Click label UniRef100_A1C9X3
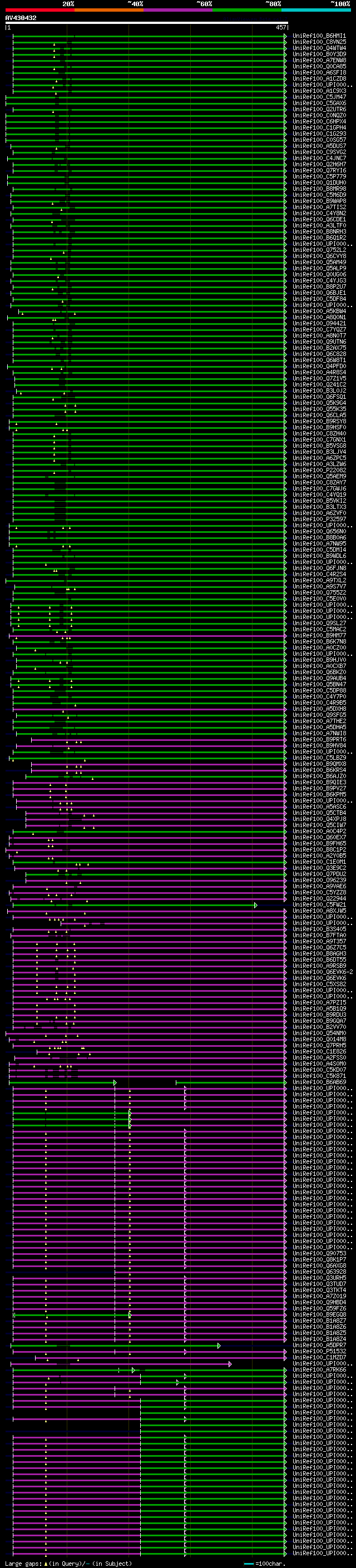This screenshot has height=1568, width=356. coord(319,91)
